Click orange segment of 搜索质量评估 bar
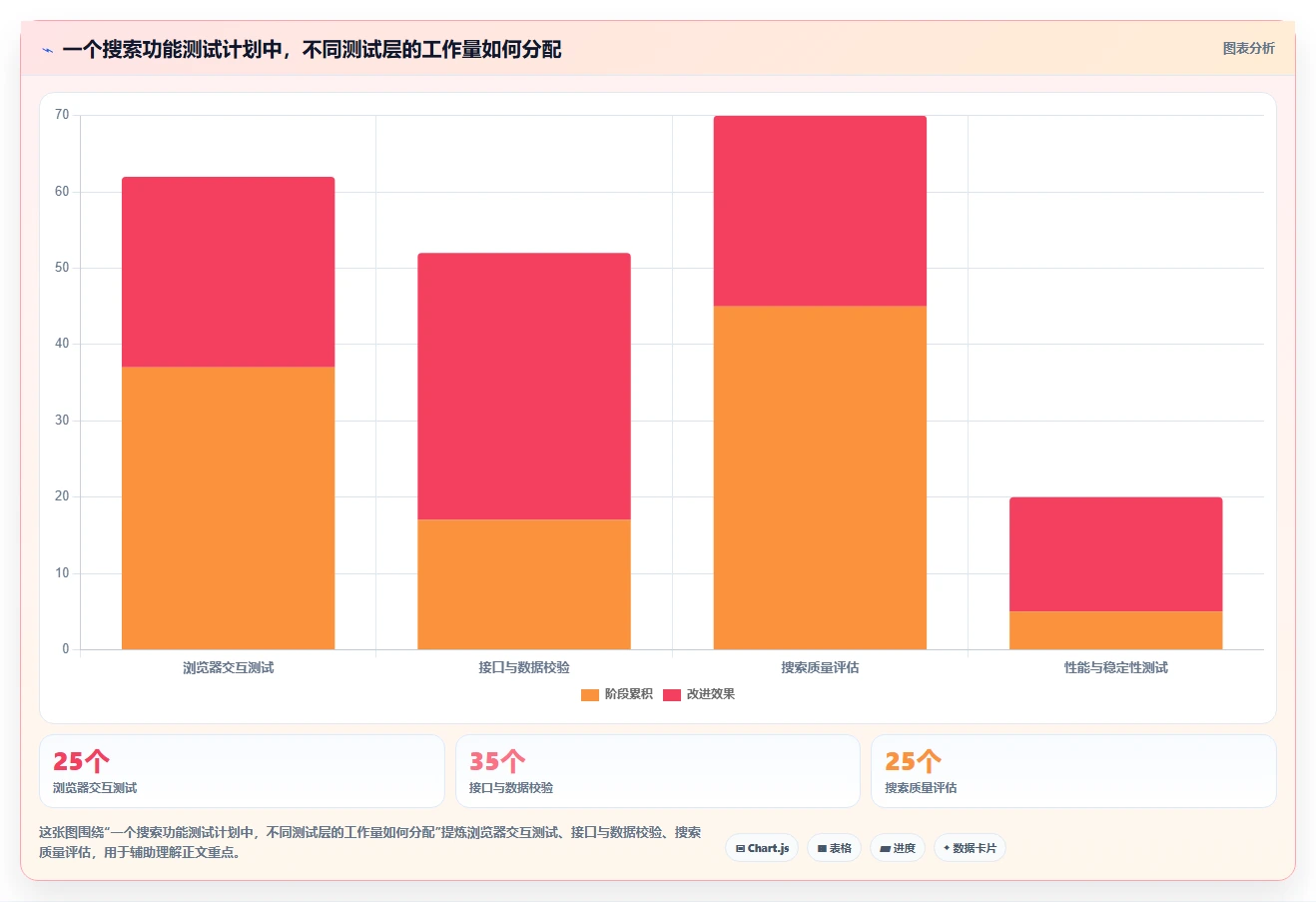This screenshot has width=1316, height=902. (820, 477)
